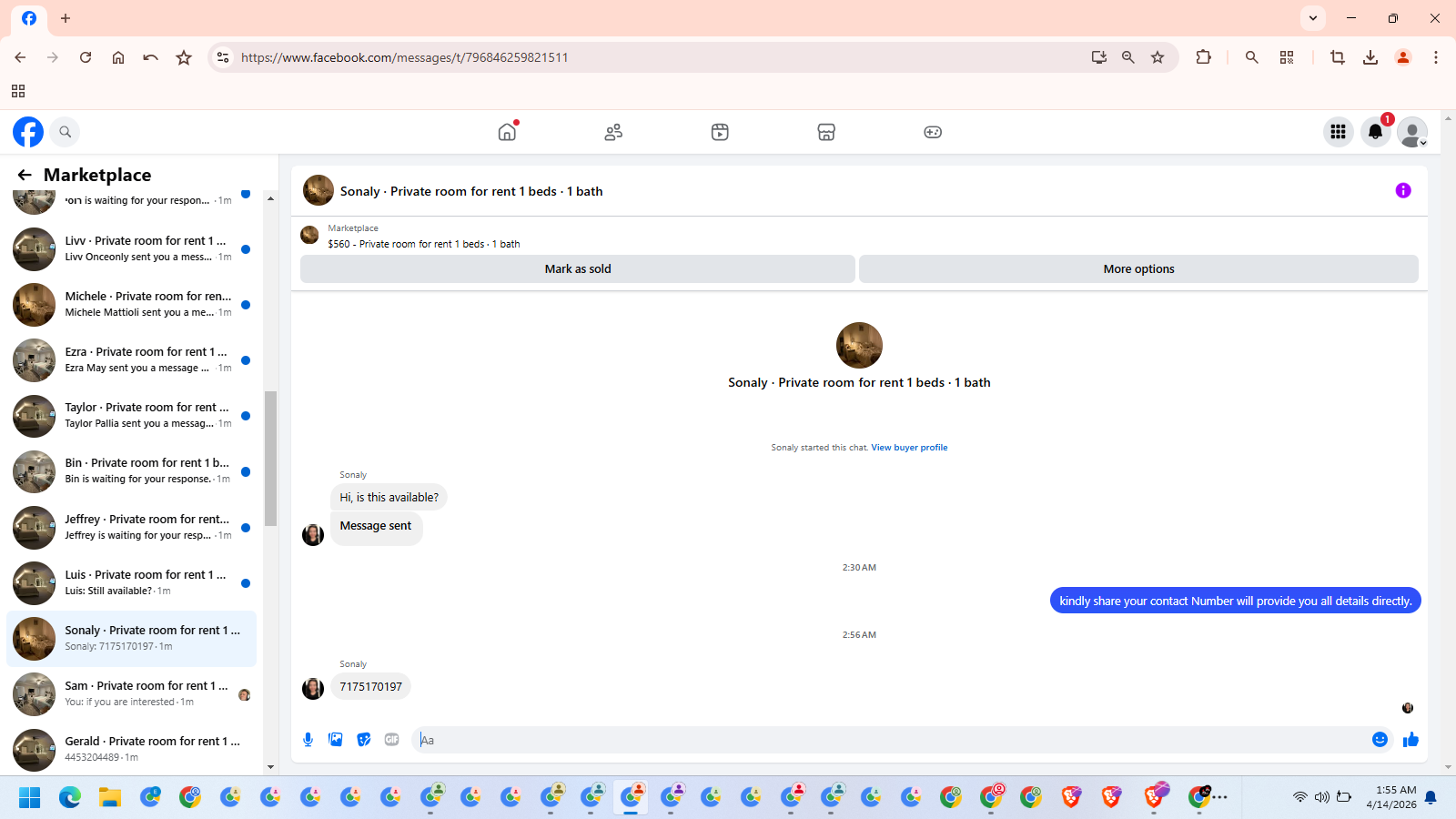The width and height of the screenshot is (1456, 819).
Task: Open the browser zoom magnifier icon
Action: click(1128, 57)
